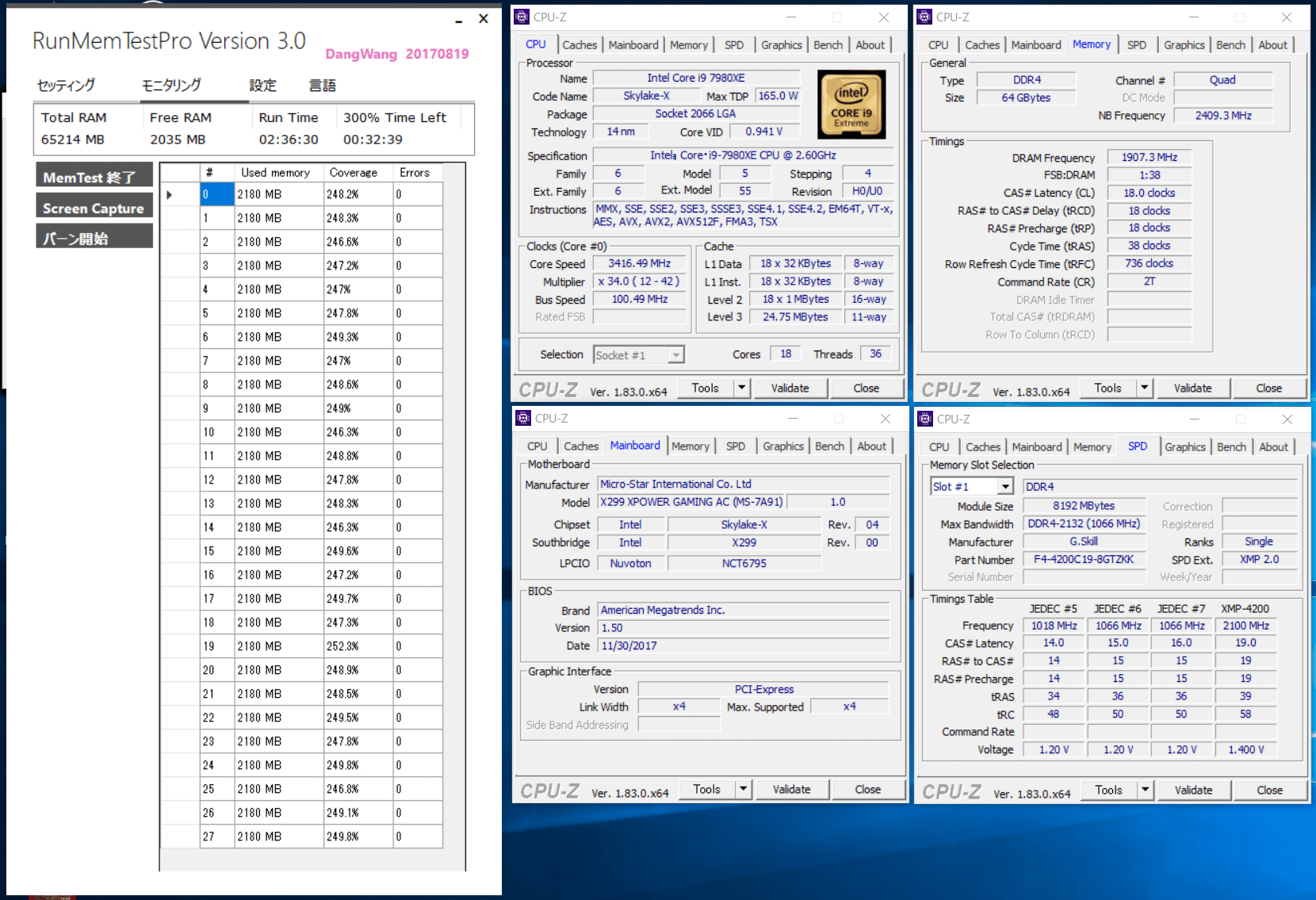Open the セッティング tab in RunMemTestPro

(66, 85)
